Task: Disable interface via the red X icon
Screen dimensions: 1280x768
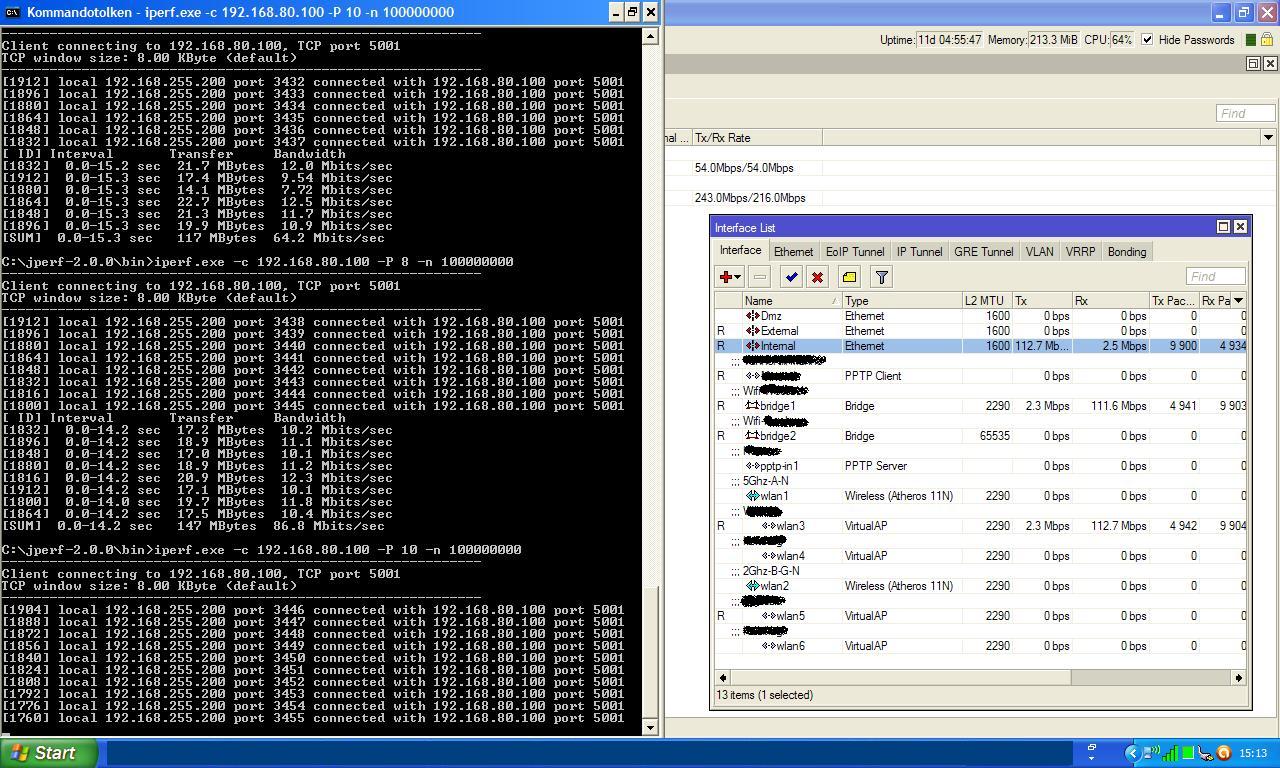Action: click(818, 277)
